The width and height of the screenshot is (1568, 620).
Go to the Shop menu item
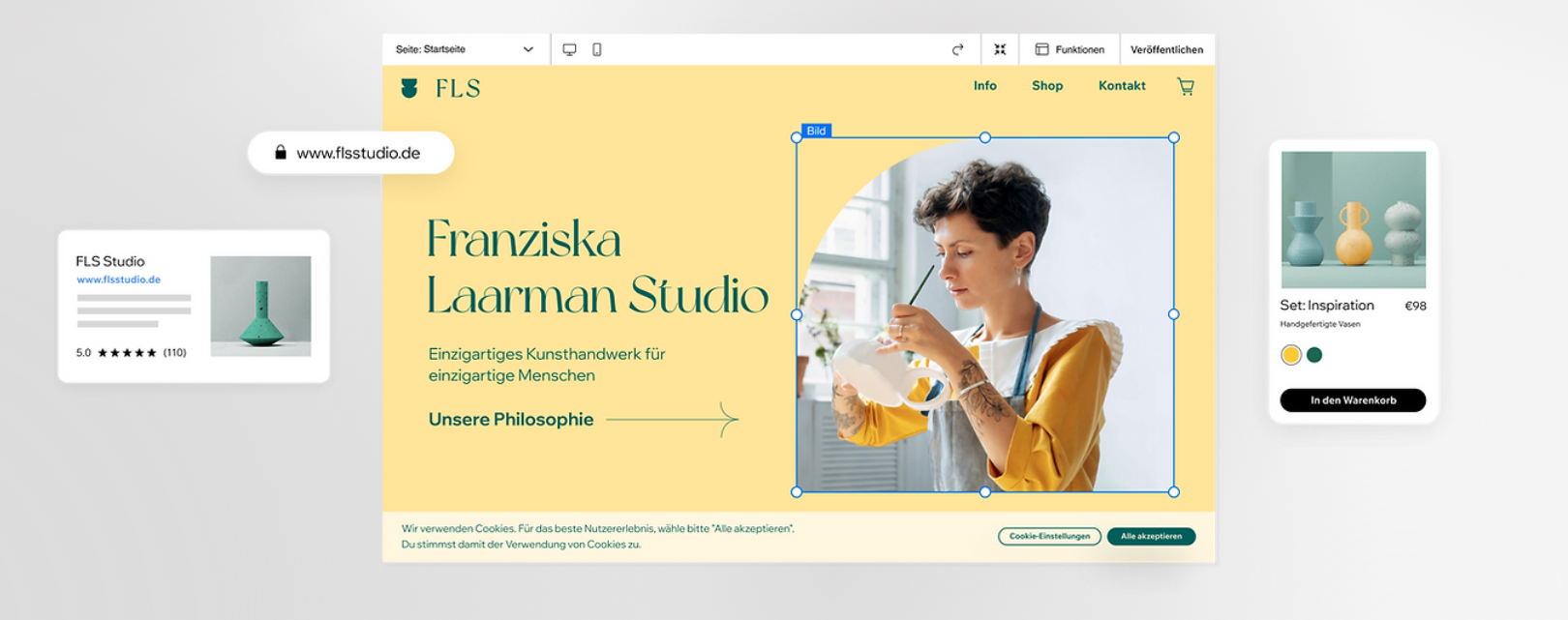click(1047, 86)
